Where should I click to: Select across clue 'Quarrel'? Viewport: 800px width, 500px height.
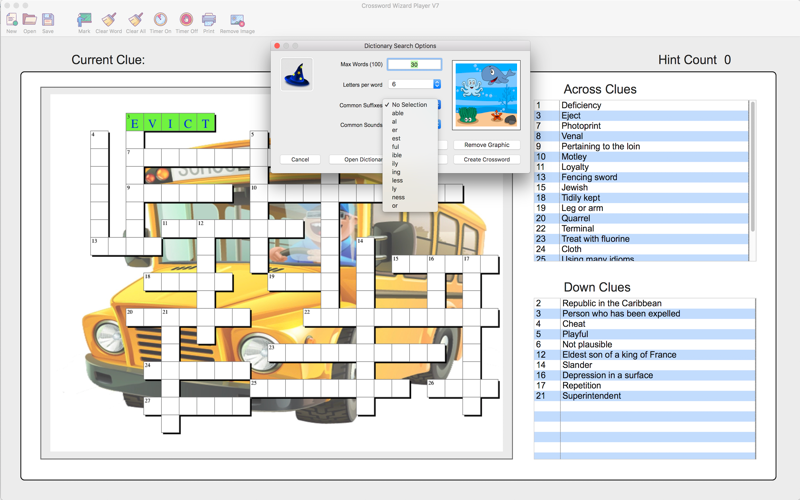pyautogui.click(x=641, y=218)
